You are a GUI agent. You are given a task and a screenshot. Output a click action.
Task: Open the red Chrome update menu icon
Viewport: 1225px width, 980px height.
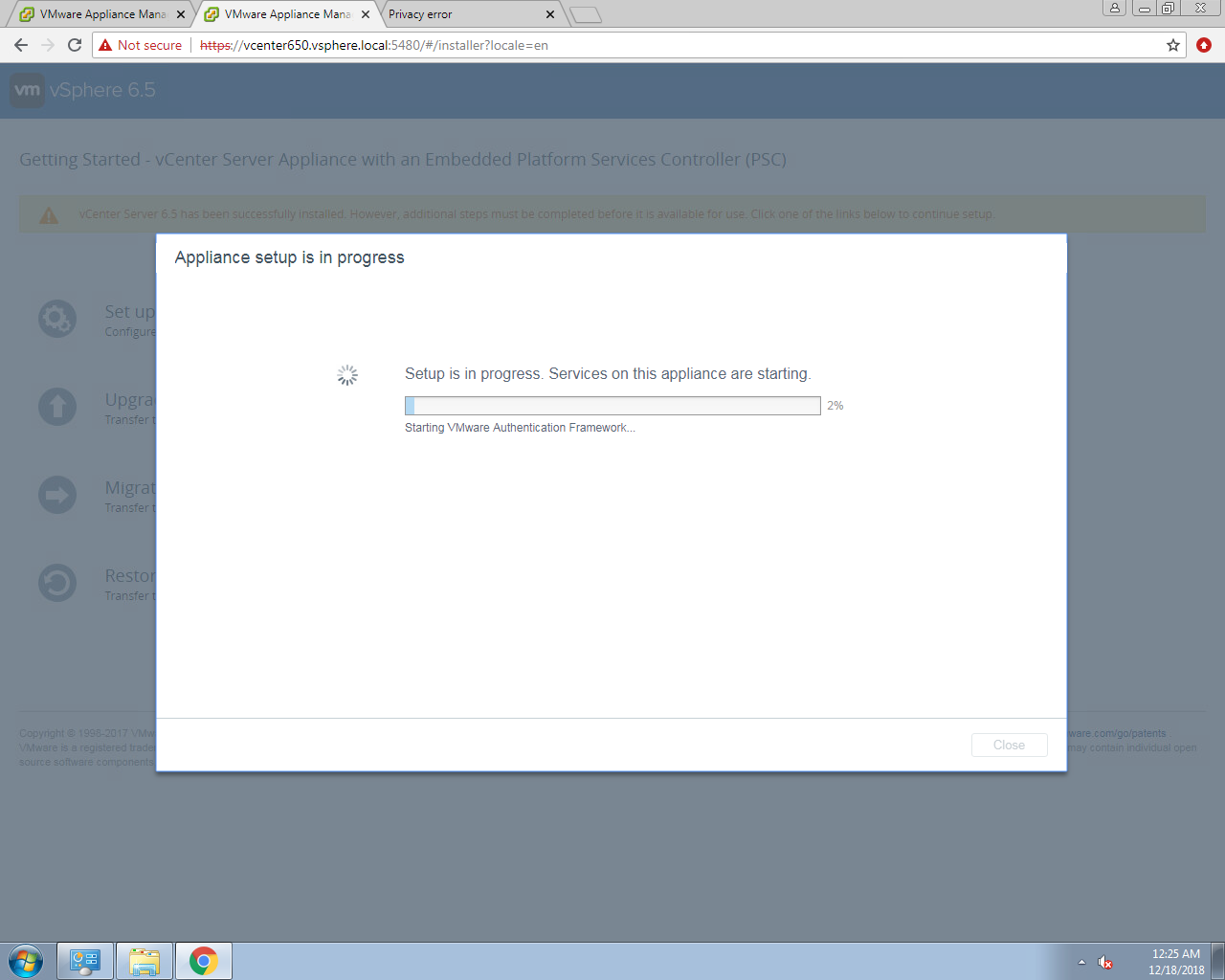(x=1204, y=45)
